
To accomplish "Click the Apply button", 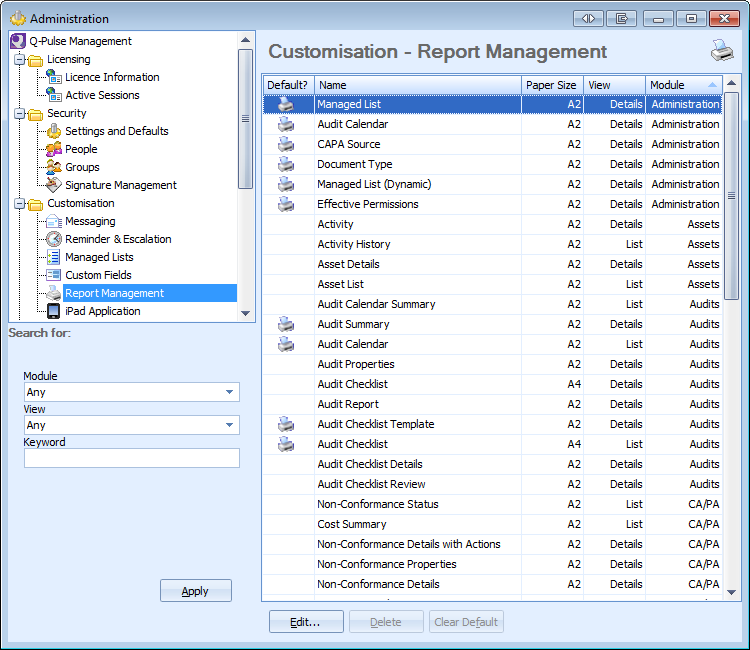I will pyautogui.click(x=196, y=591).
